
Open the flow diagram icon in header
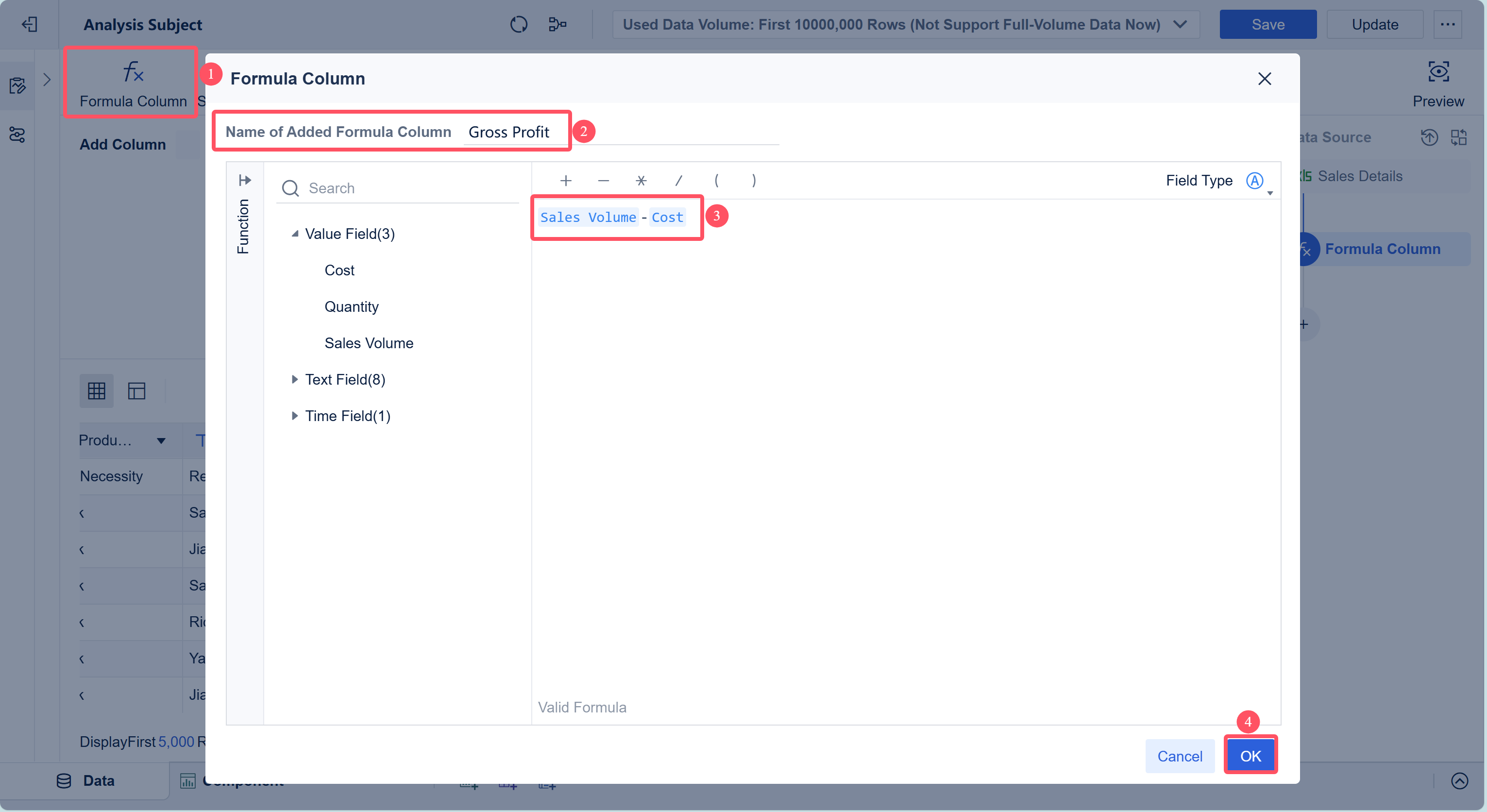tap(557, 24)
